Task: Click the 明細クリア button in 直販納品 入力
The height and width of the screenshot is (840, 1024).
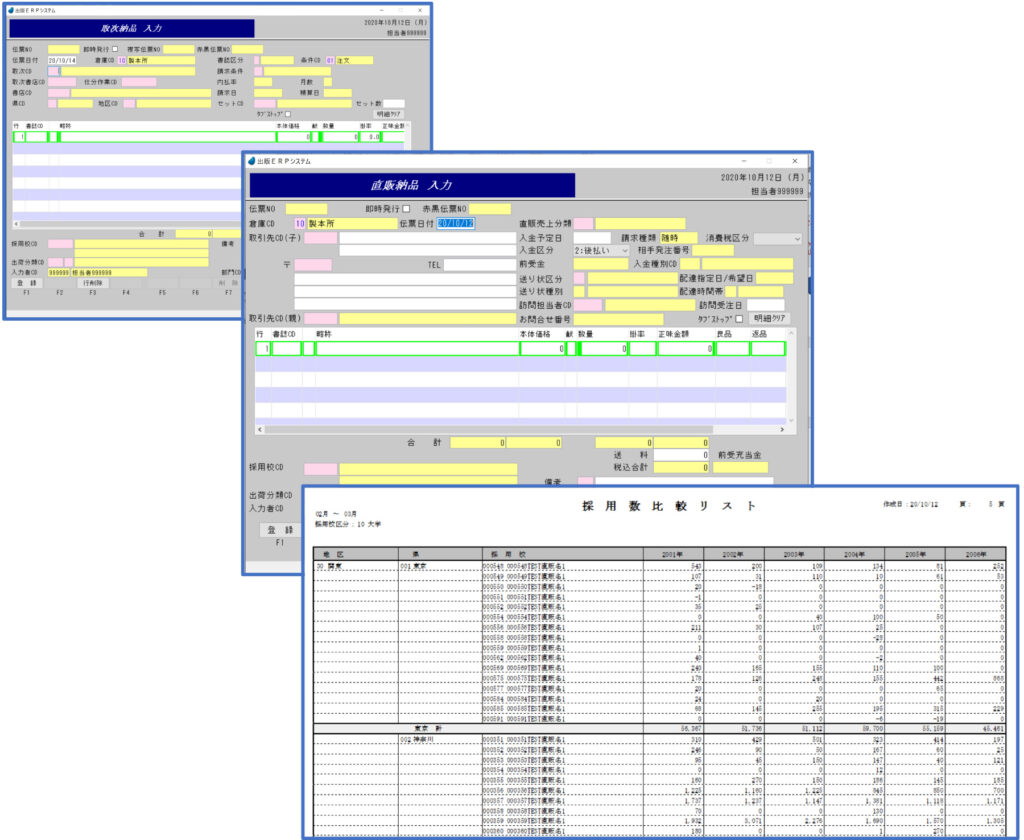Action: pyautogui.click(x=769, y=318)
